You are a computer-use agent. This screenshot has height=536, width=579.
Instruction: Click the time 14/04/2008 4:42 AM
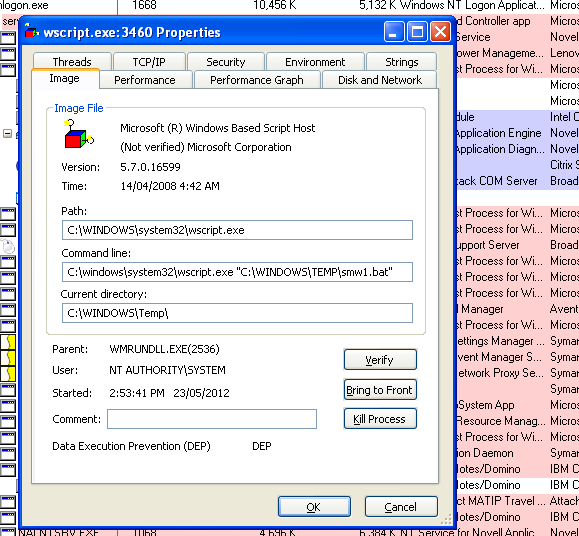point(170,186)
